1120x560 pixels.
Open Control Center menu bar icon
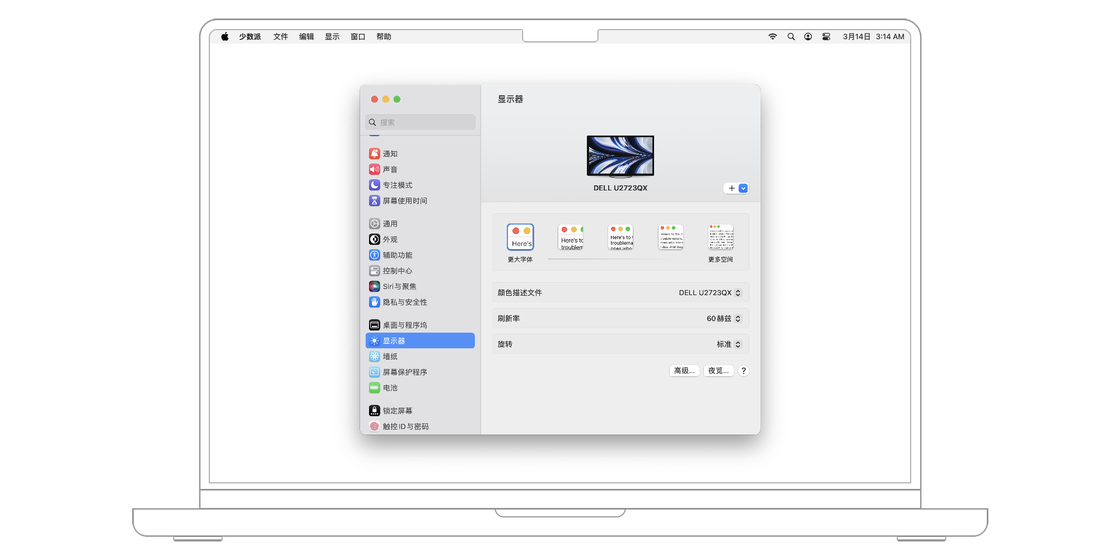point(826,36)
